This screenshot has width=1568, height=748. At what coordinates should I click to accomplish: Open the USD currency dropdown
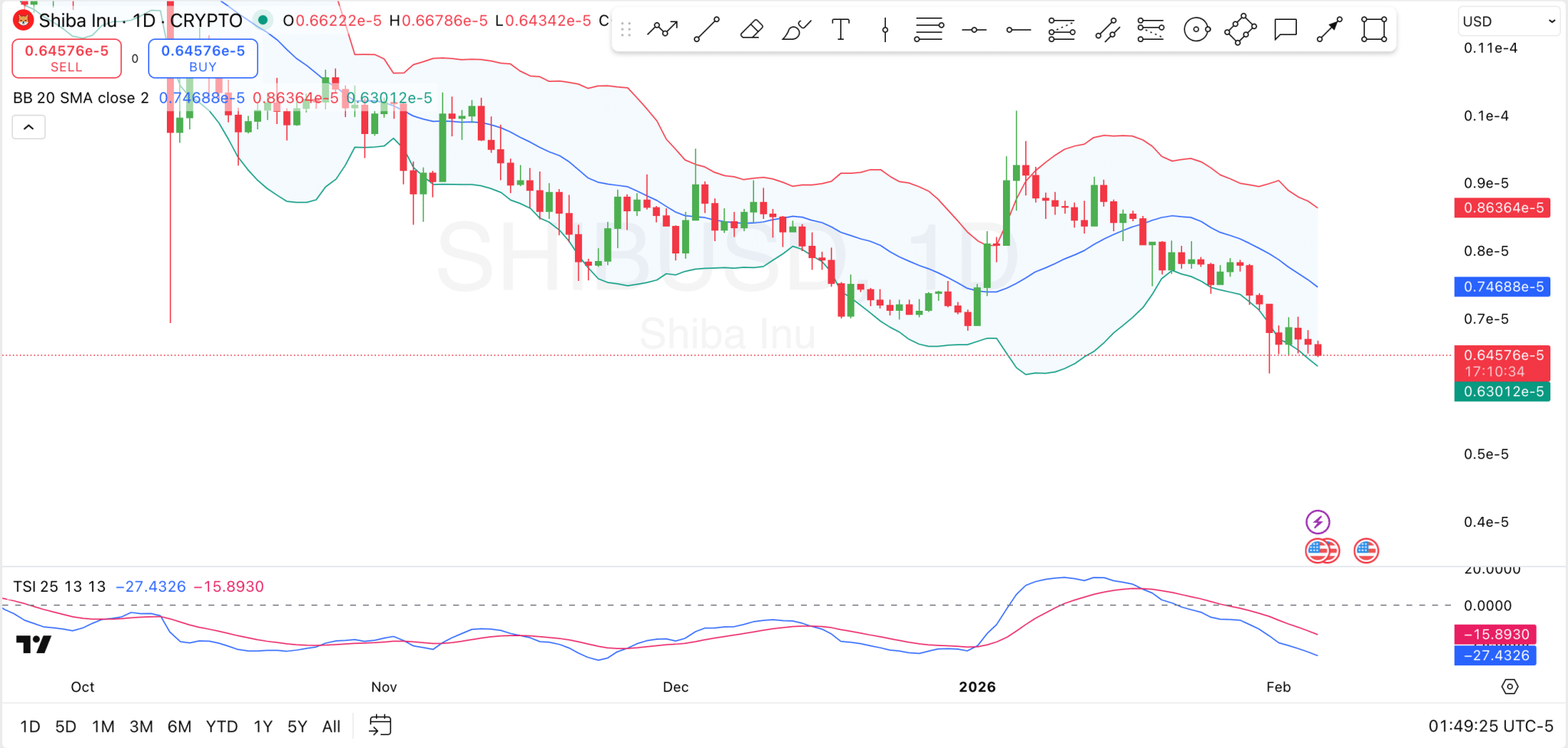click(1508, 21)
